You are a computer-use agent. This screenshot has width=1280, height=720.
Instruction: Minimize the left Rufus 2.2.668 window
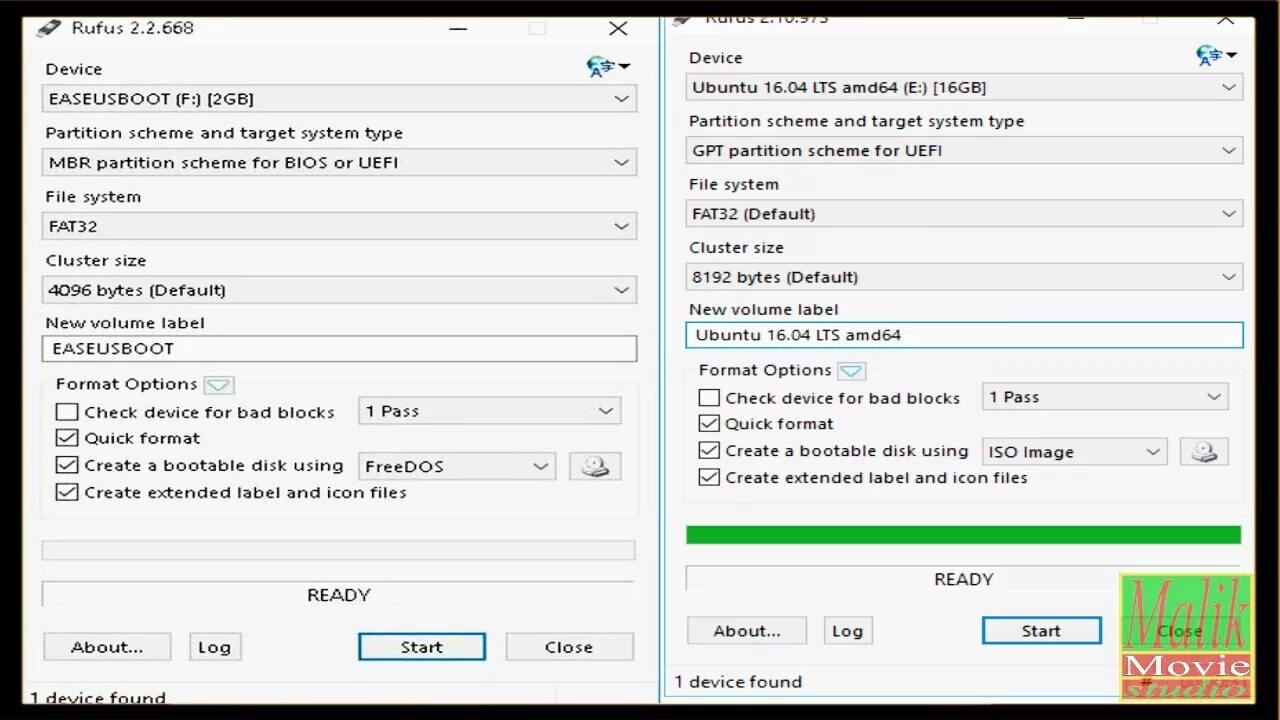point(458,29)
